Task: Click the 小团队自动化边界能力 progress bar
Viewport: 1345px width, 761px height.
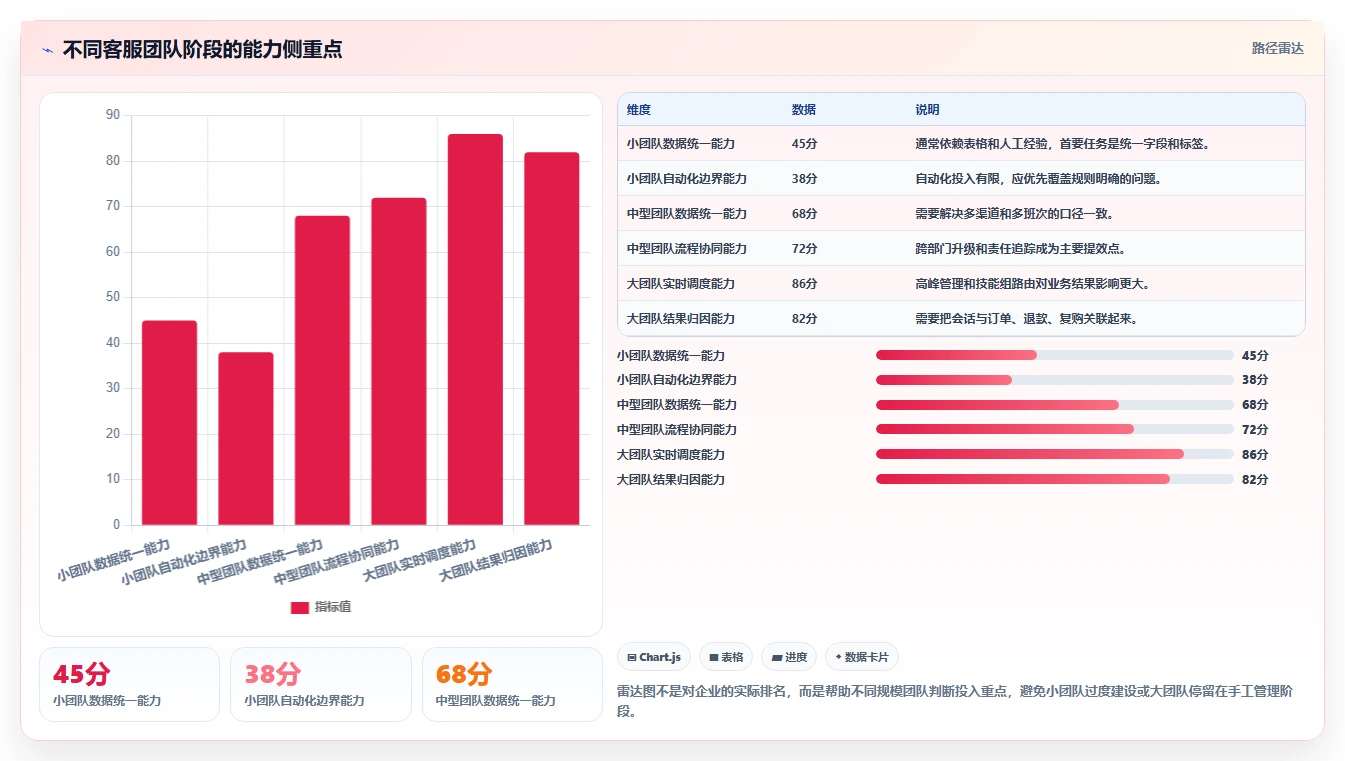Action: (x=1054, y=380)
